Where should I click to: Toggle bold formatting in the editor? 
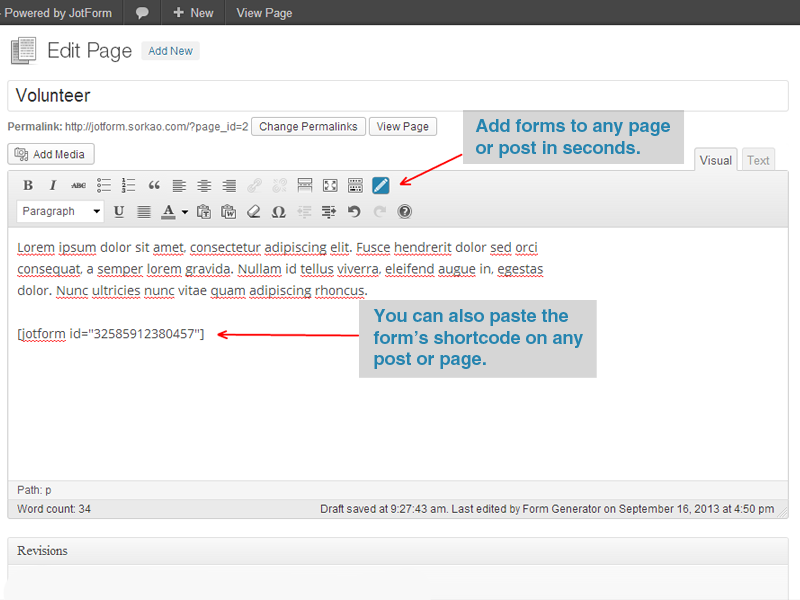[x=28, y=185]
